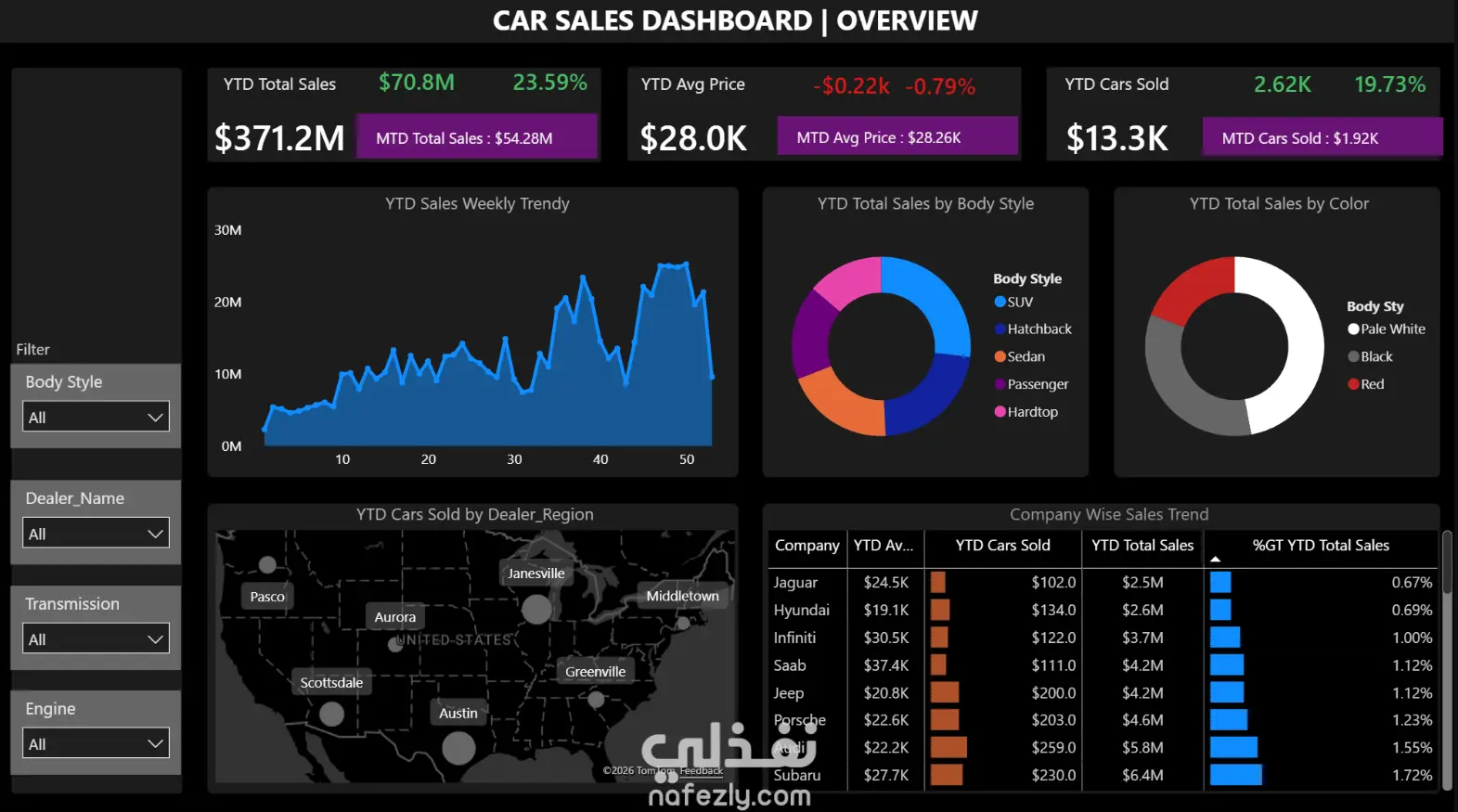The height and width of the screenshot is (812, 1458).
Task: Select the Pasco label on the map
Action: (267, 597)
